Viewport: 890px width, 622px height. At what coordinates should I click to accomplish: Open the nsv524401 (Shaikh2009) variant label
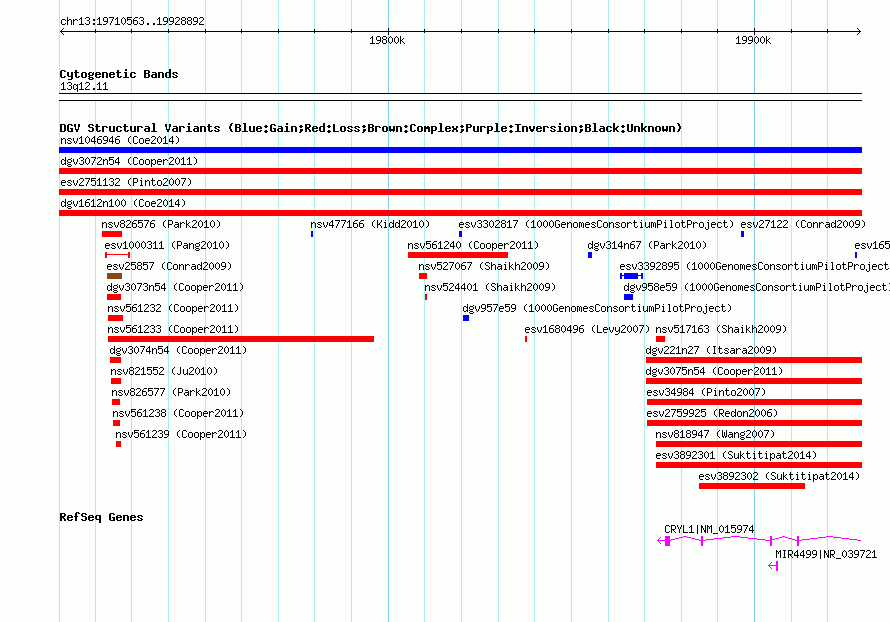pyautogui.click(x=490, y=287)
